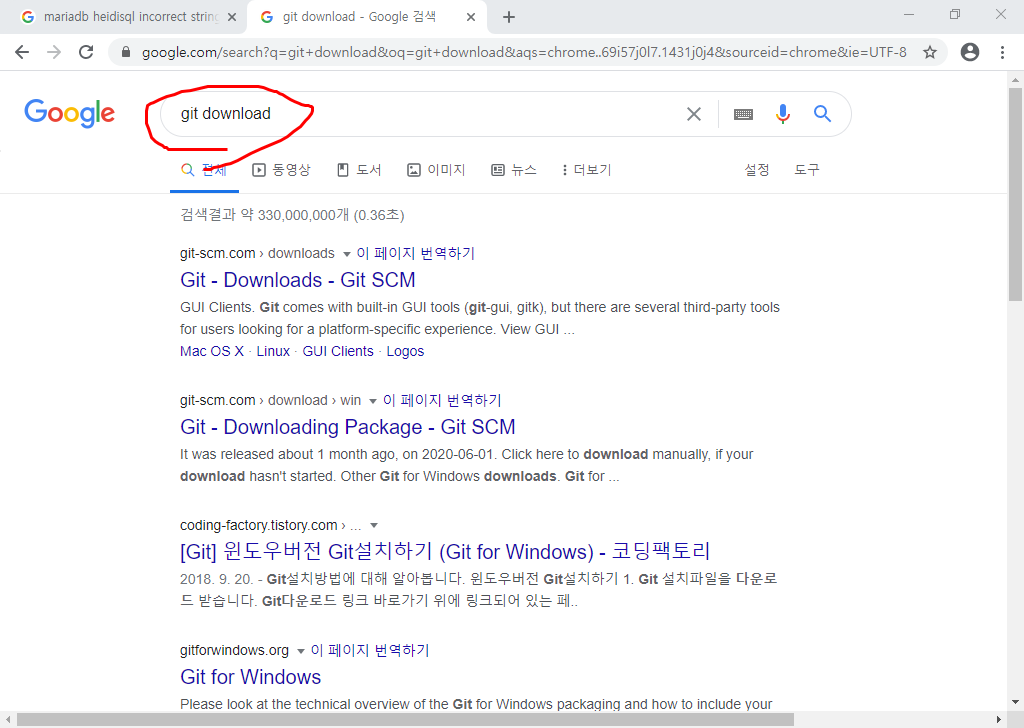Select the 전체 search category
Image resolution: width=1024 pixels, height=728 pixels.
(x=204, y=170)
